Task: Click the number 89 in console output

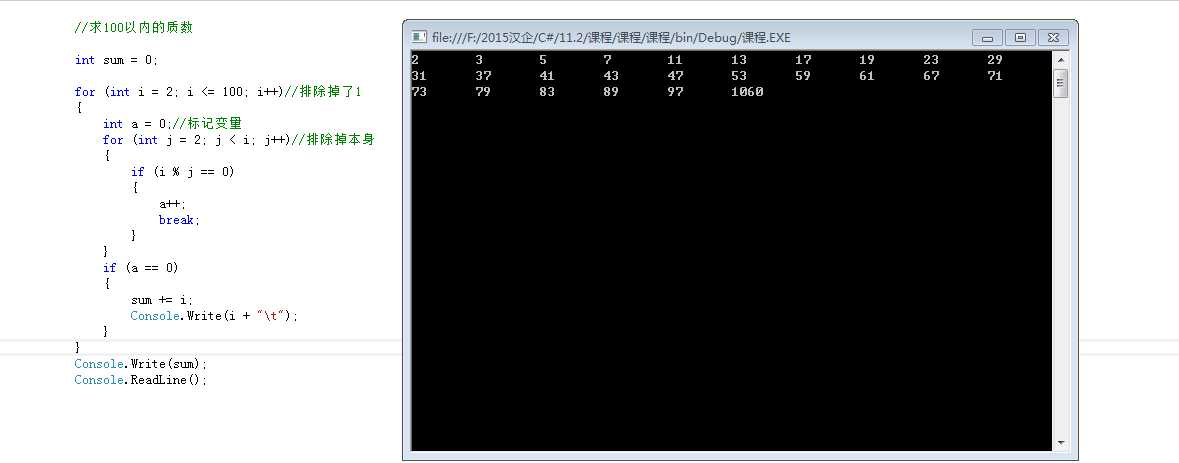Action: click(x=611, y=92)
